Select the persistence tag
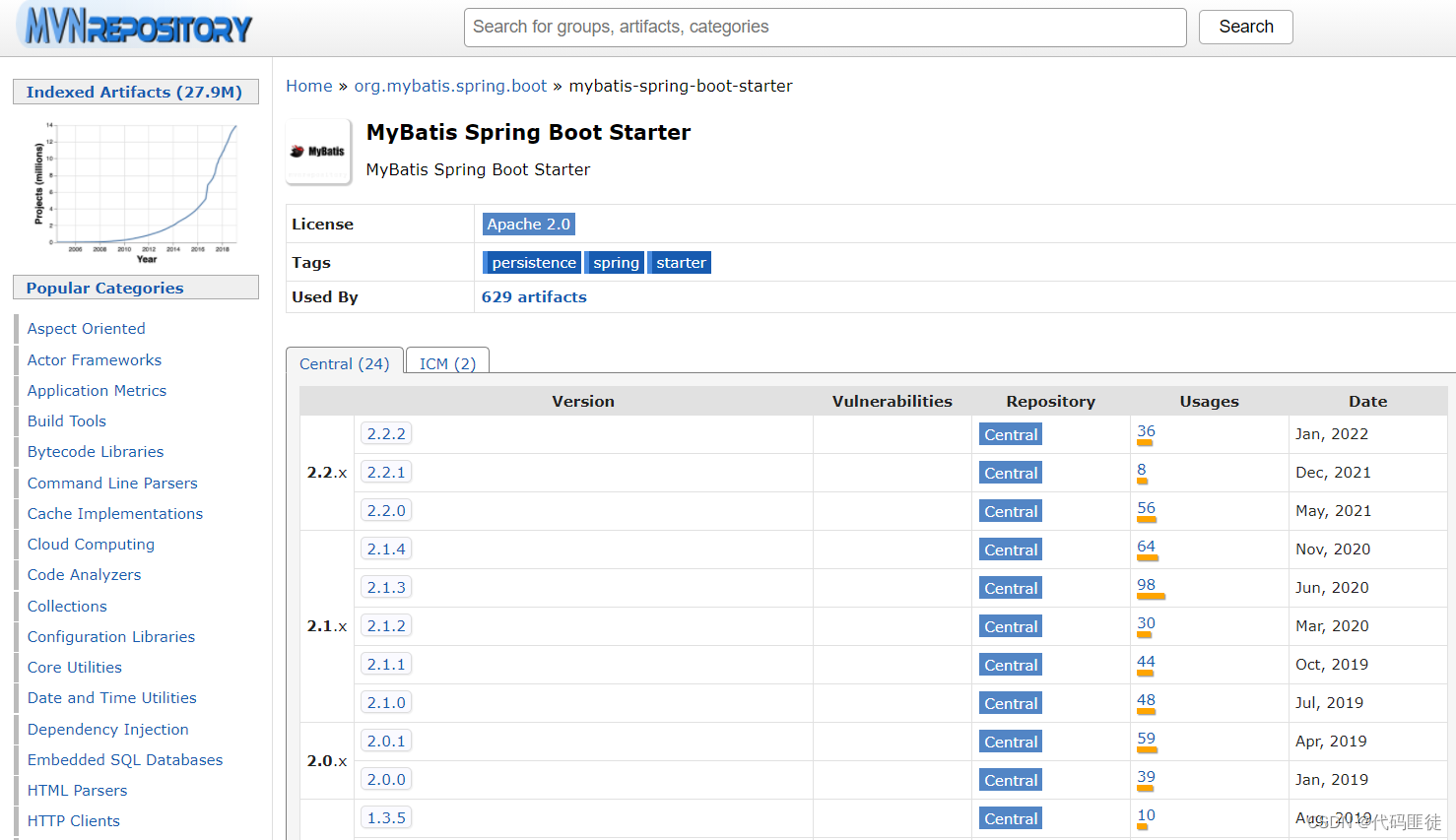This screenshot has height=840, width=1456. (x=531, y=263)
